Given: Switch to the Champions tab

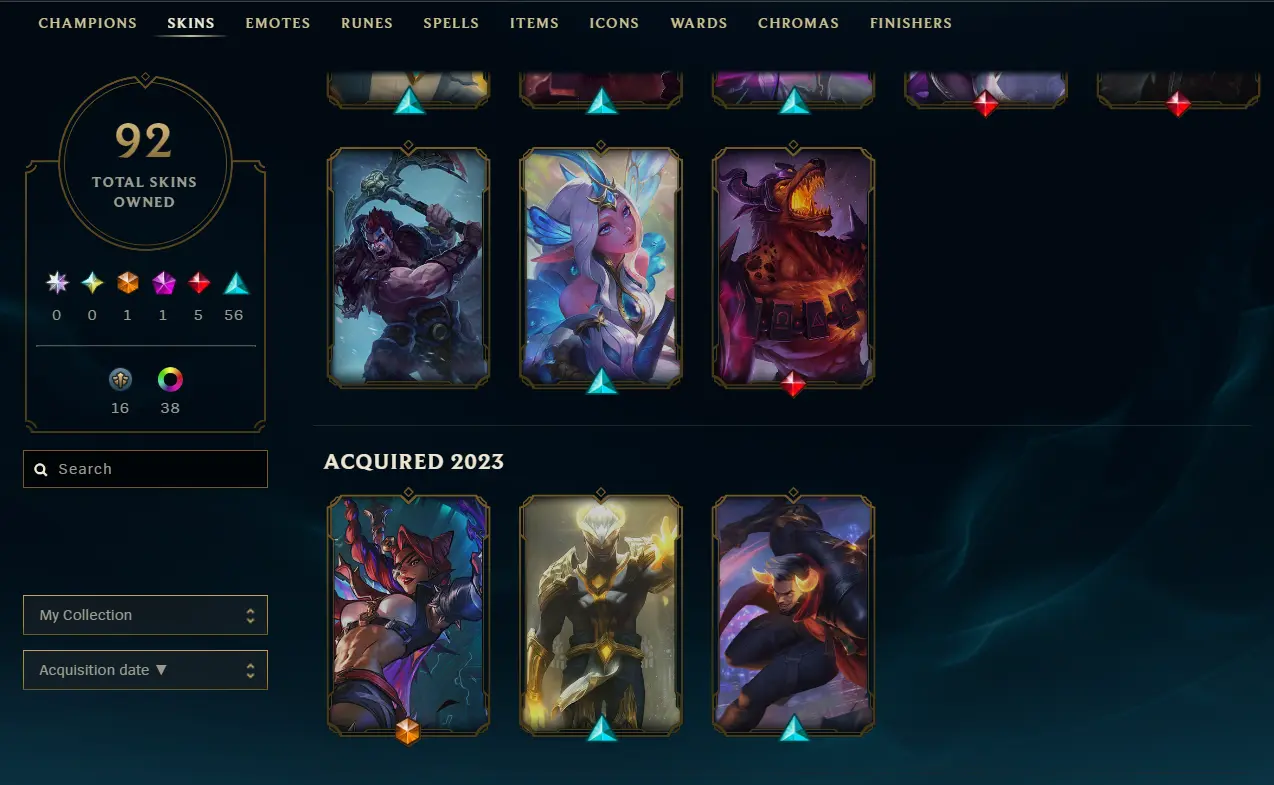Looking at the screenshot, I should (88, 23).
